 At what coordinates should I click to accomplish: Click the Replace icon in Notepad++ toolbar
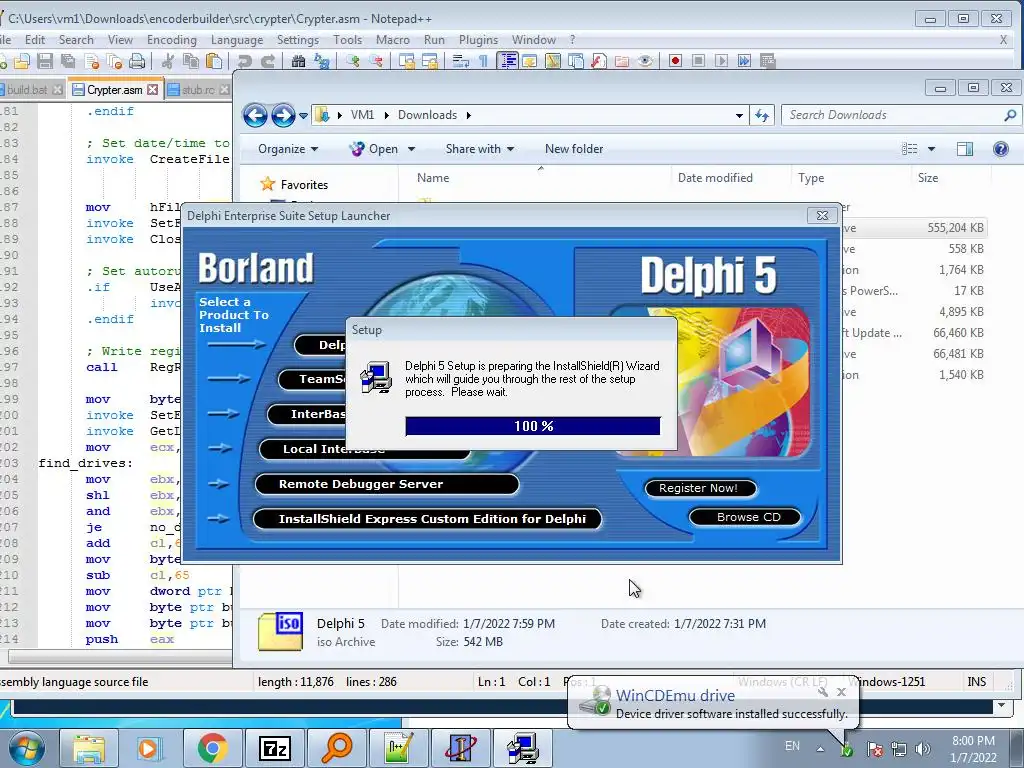click(x=321, y=61)
